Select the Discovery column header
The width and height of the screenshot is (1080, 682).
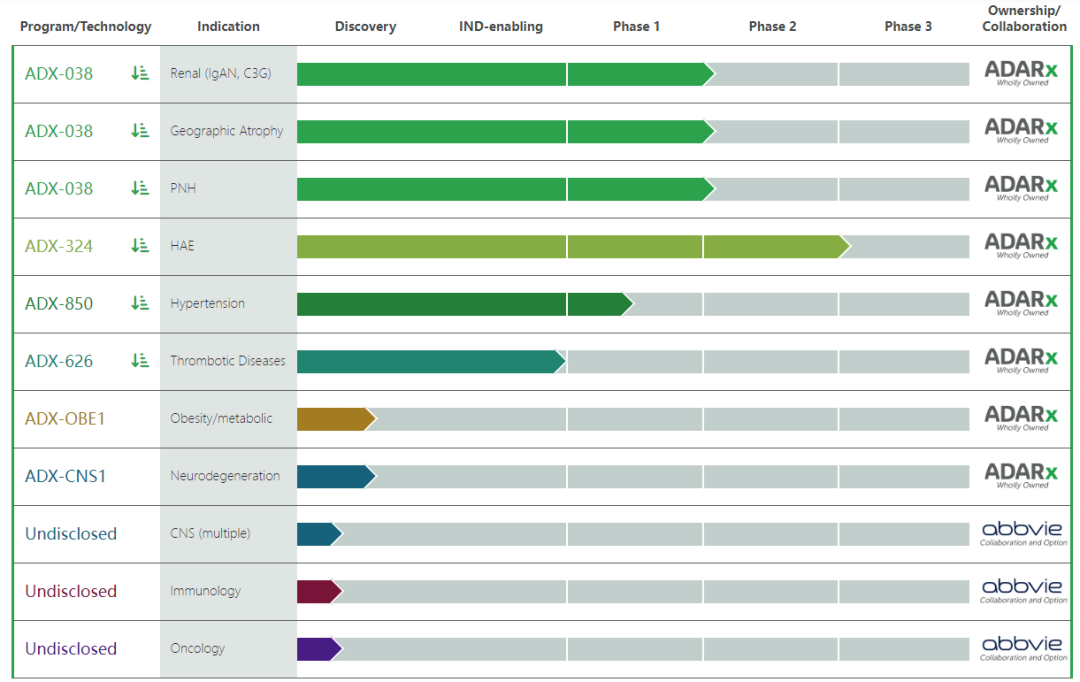(365, 27)
